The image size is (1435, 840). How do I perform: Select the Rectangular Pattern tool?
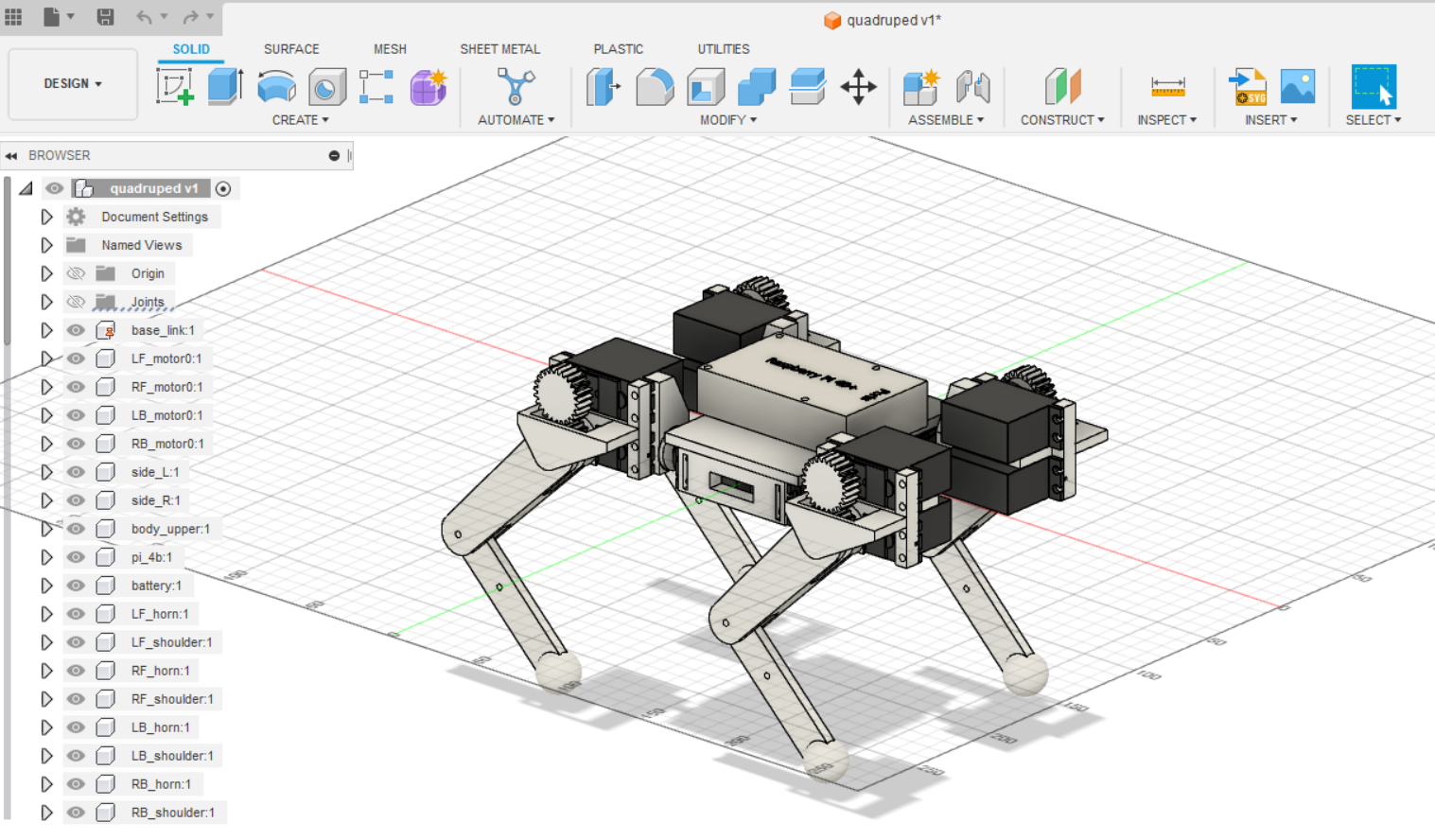tap(376, 87)
